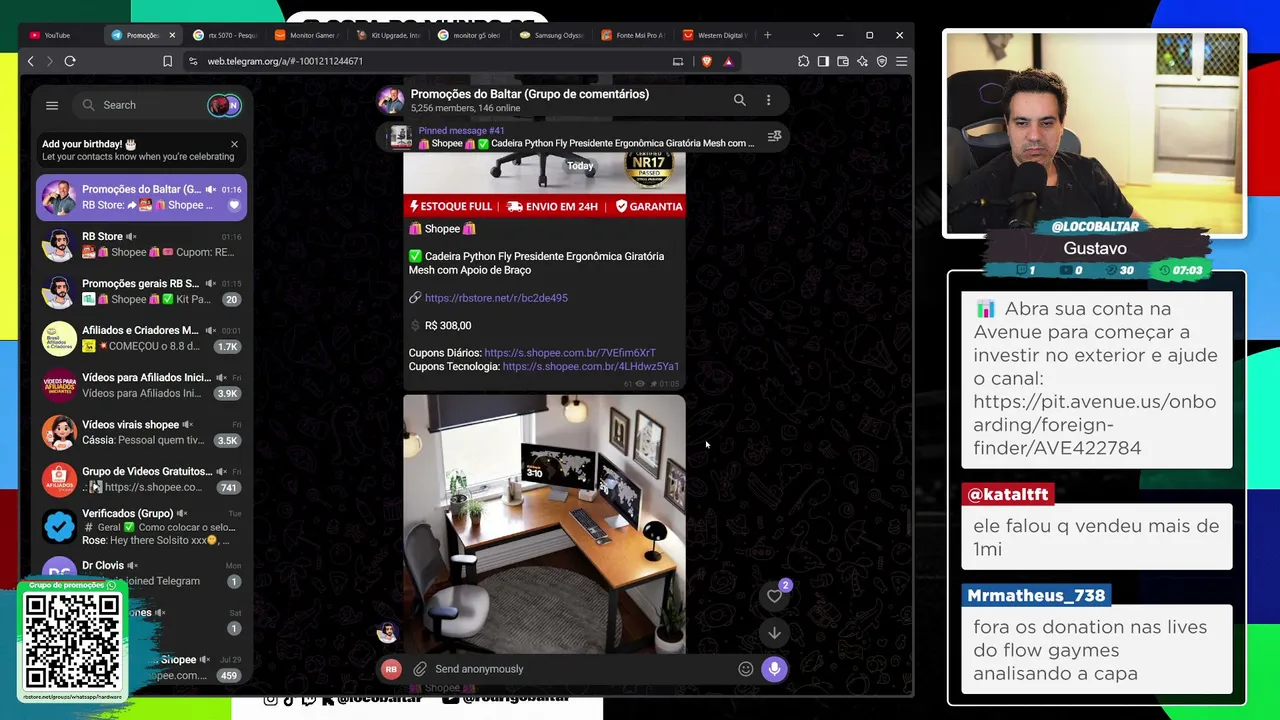1280x720 pixels.
Task: Open the desk setup image
Action: click(544, 524)
